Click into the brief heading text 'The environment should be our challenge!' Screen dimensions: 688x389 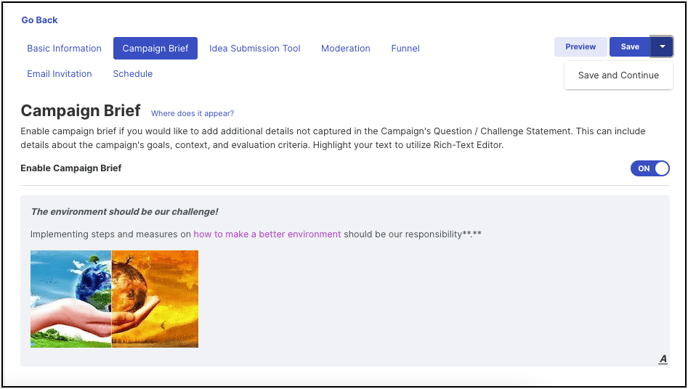click(x=125, y=212)
